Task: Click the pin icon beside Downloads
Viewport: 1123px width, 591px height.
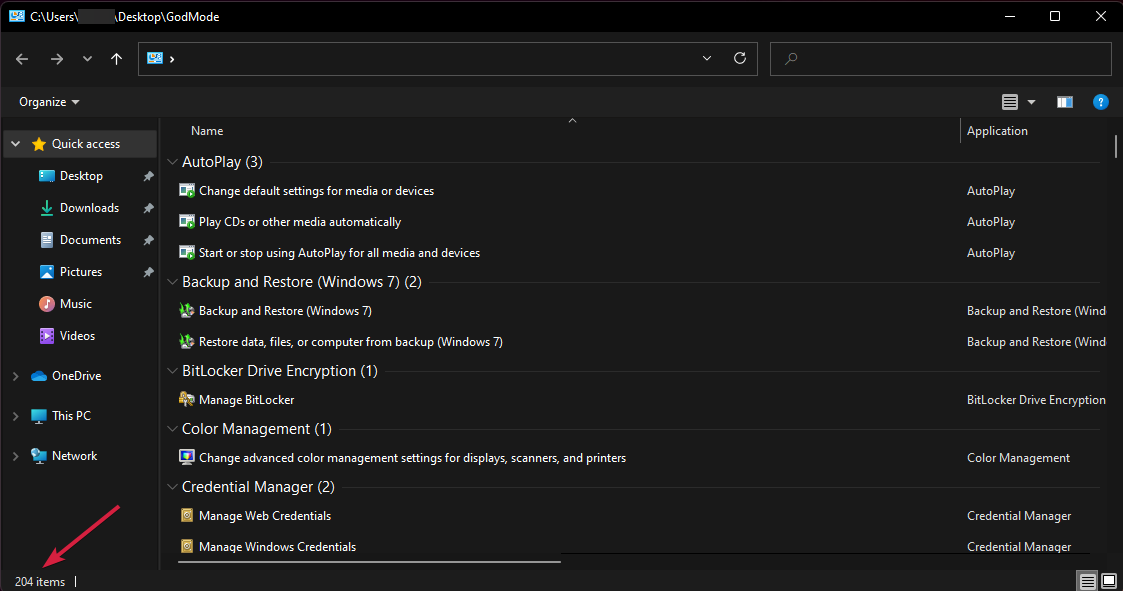Action: [x=148, y=208]
